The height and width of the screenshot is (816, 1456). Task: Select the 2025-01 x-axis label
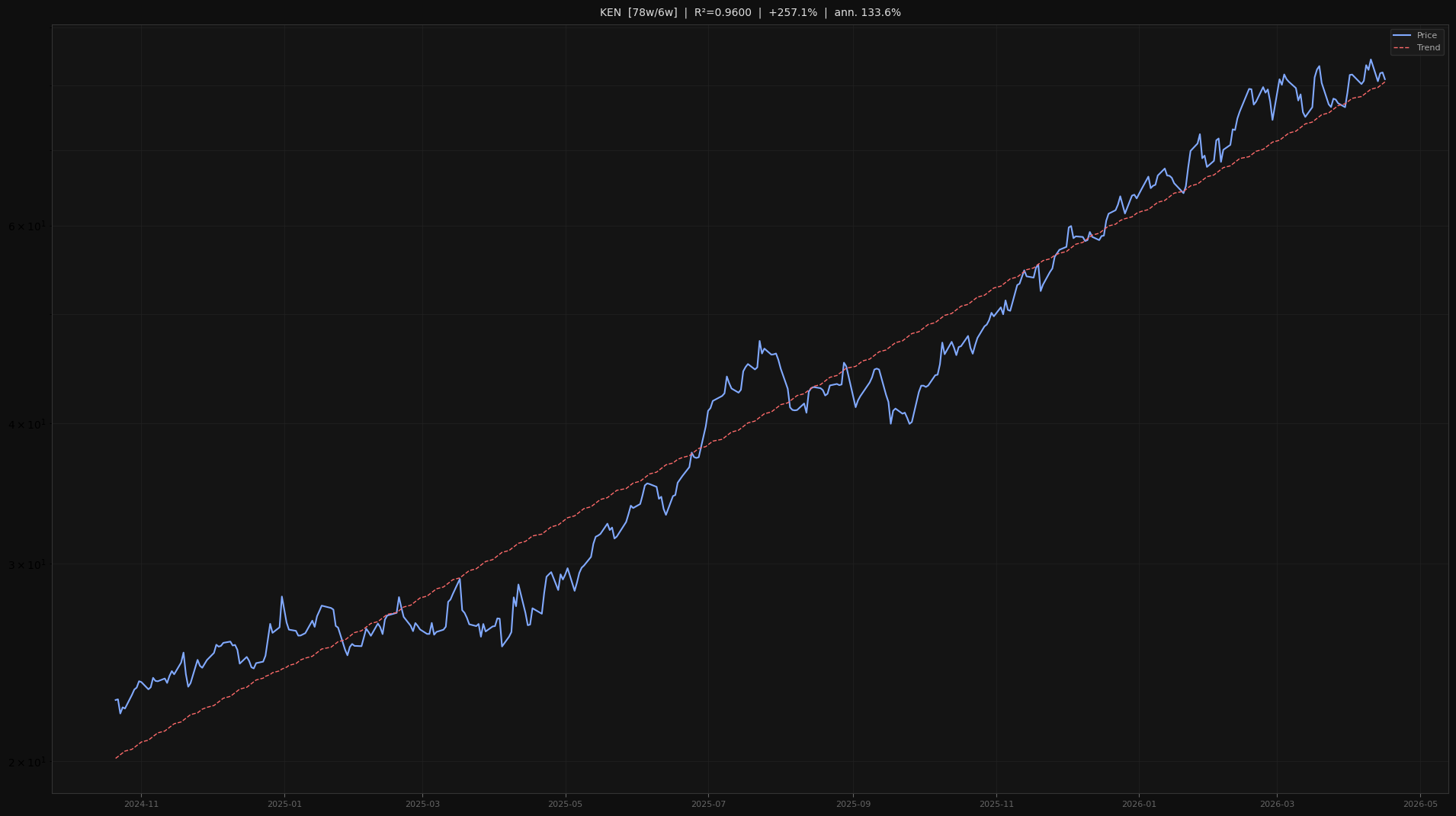(283, 802)
